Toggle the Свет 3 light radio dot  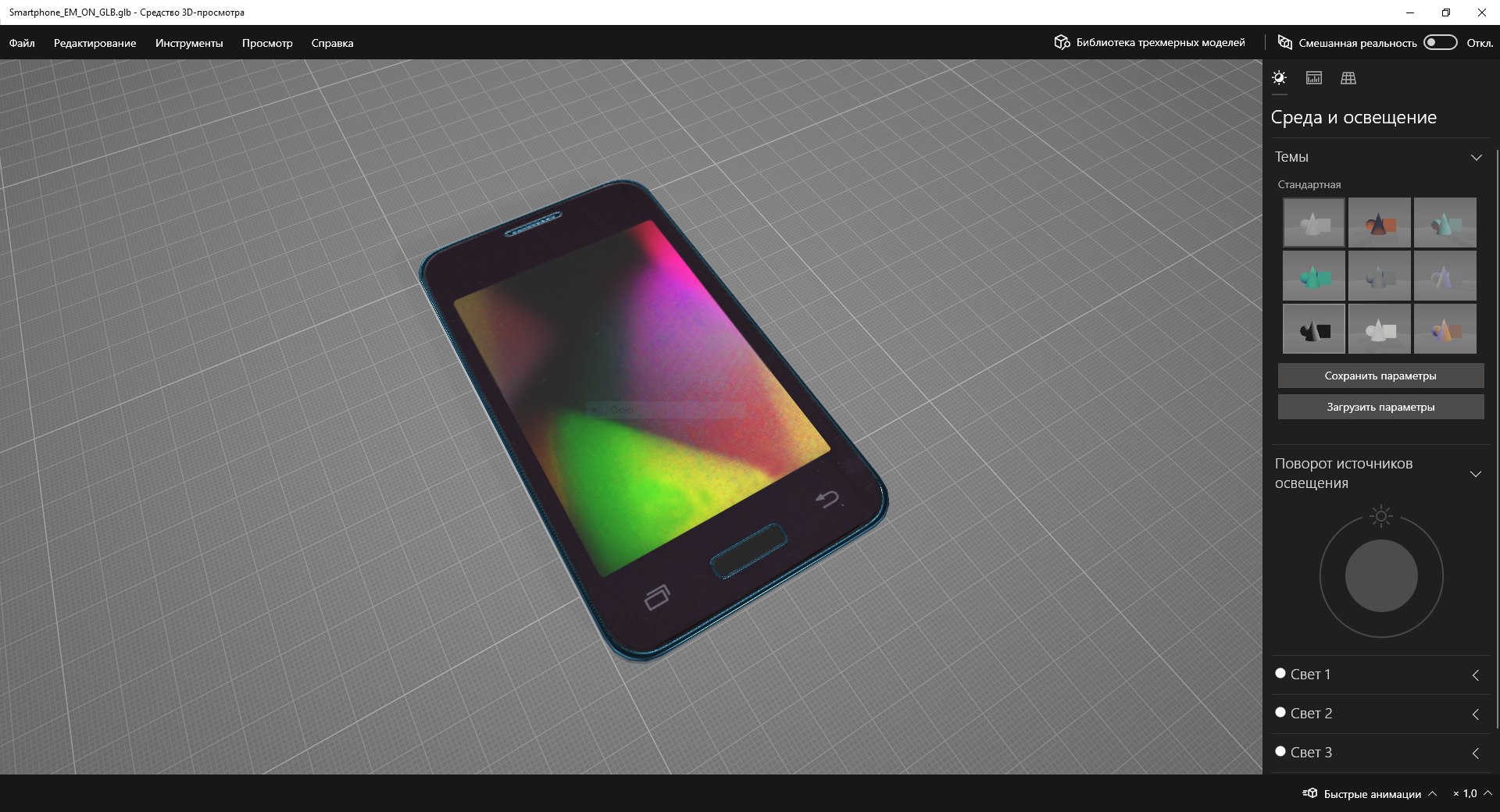tap(1280, 751)
